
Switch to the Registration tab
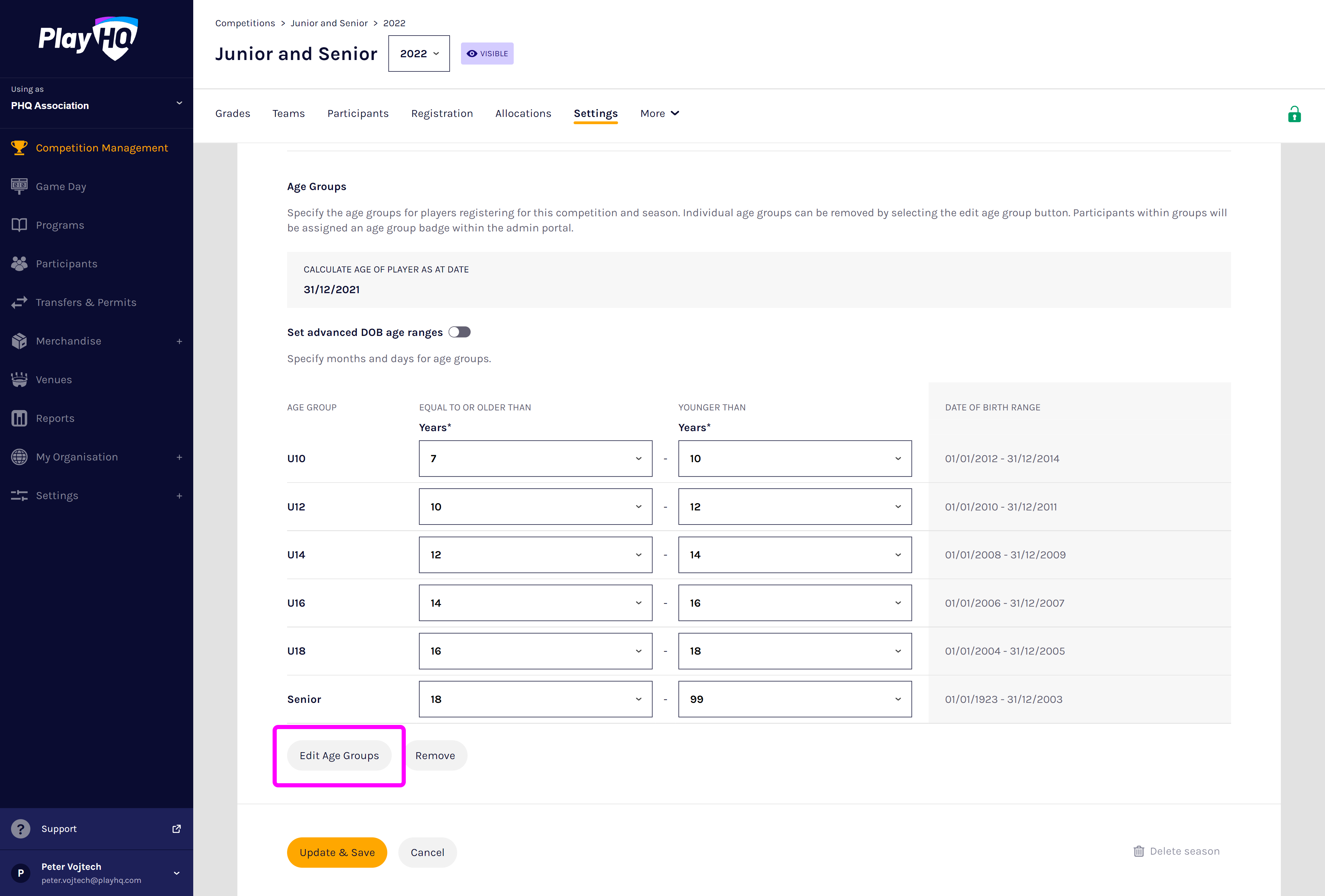pos(442,113)
